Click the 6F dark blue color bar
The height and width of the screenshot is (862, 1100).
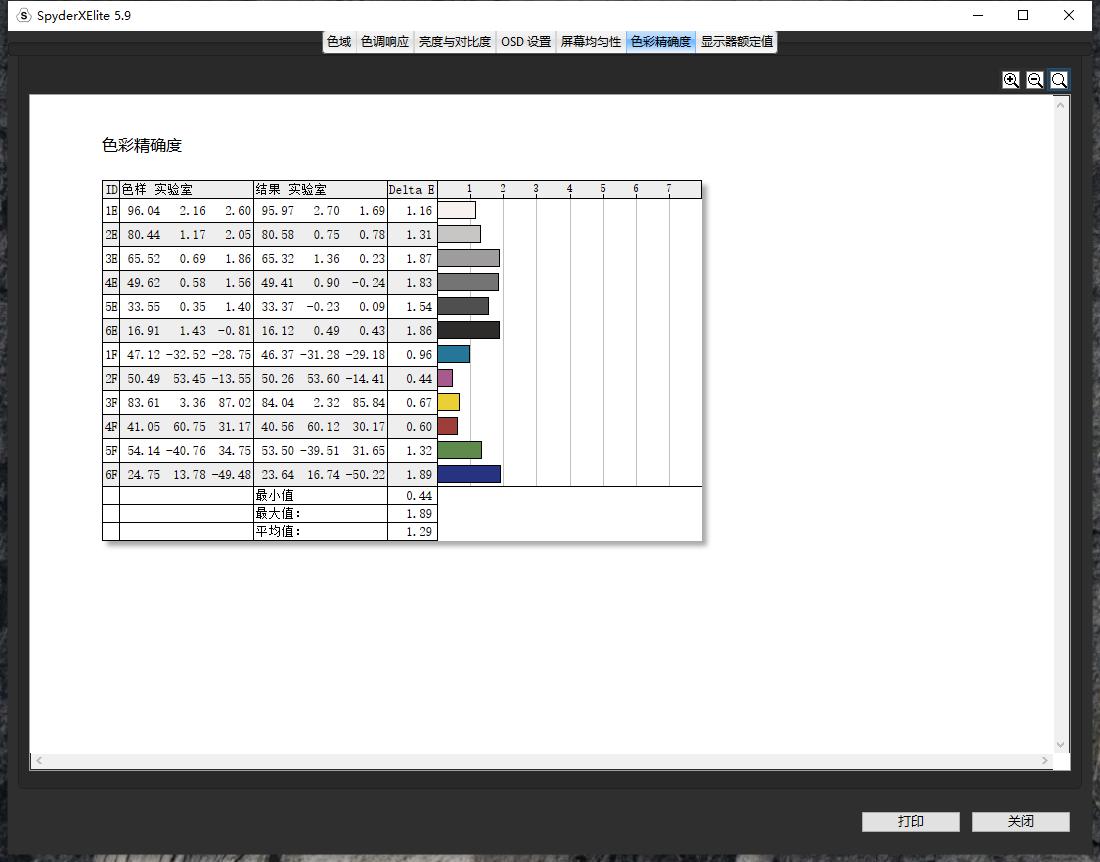[469, 475]
